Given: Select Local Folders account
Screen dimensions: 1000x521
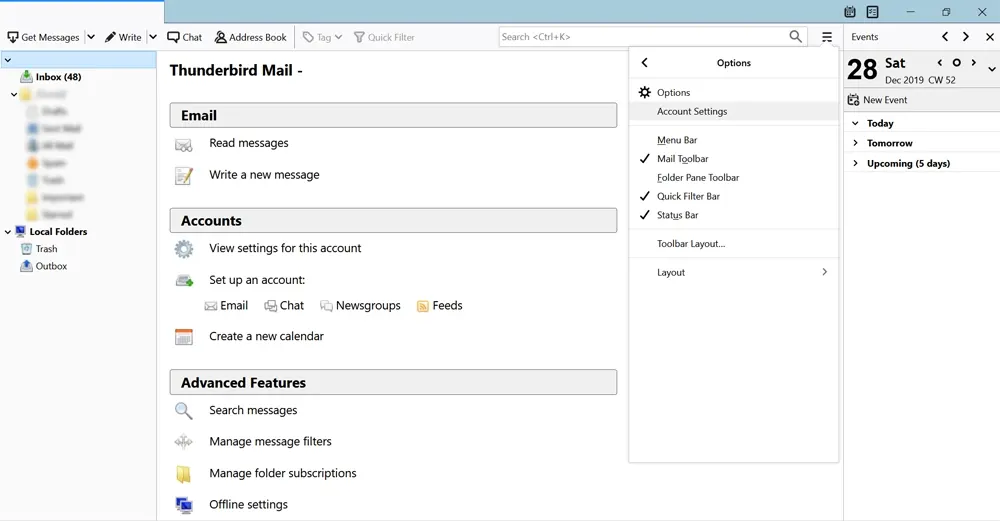Looking at the screenshot, I should [x=58, y=231].
